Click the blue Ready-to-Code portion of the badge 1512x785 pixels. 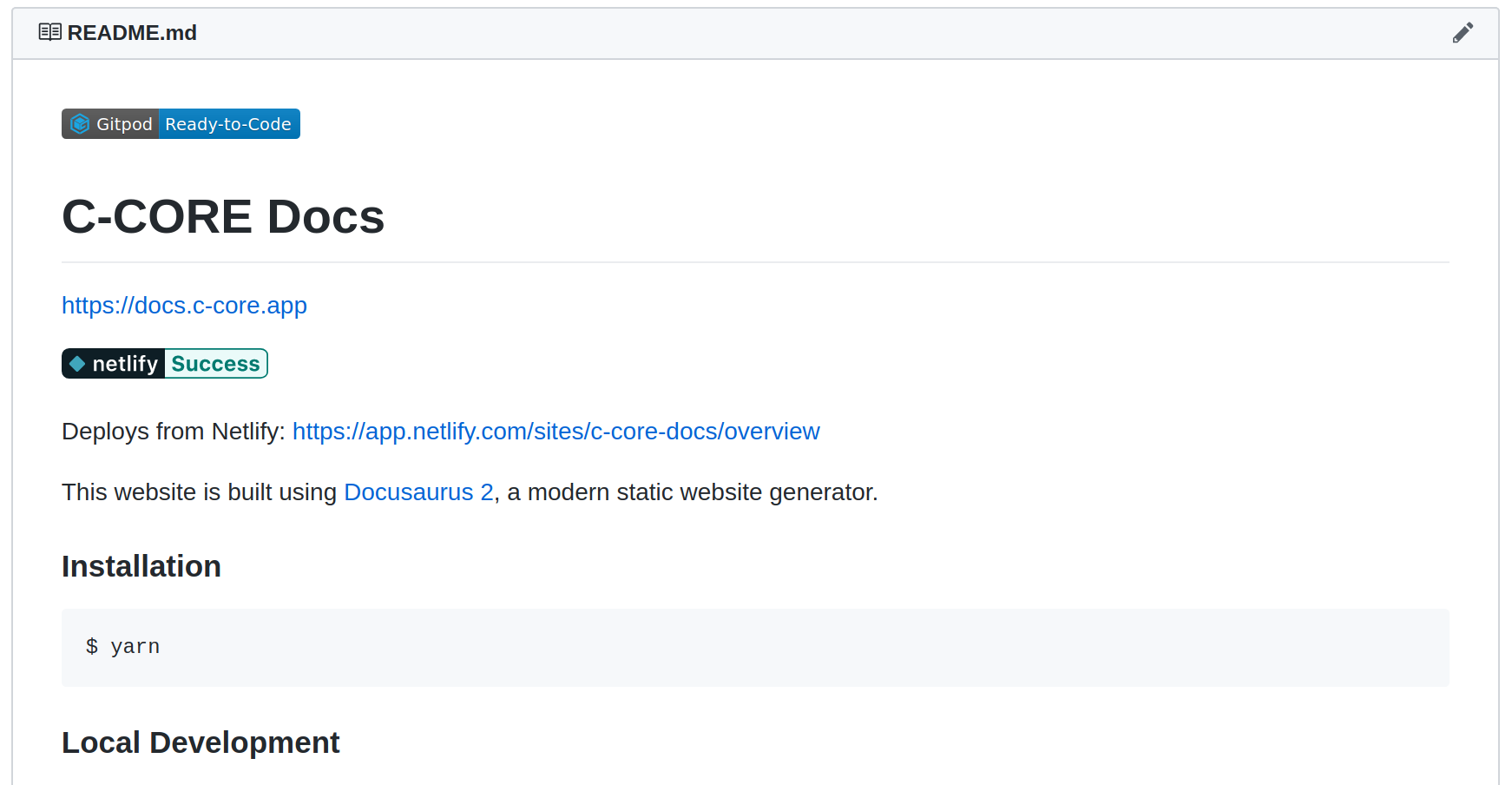click(x=229, y=123)
